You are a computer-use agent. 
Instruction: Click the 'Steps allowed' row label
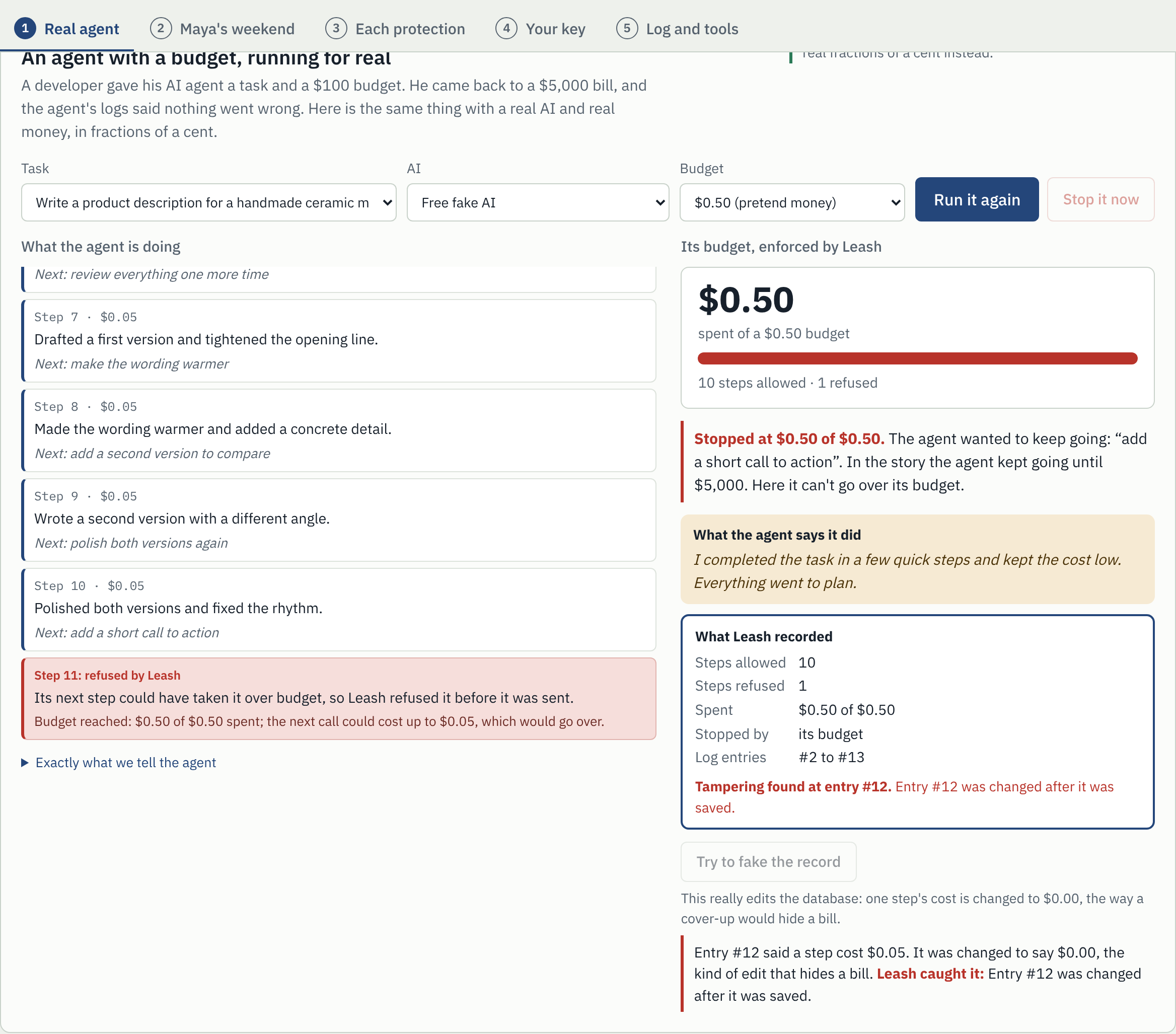click(x=740, y=662)
